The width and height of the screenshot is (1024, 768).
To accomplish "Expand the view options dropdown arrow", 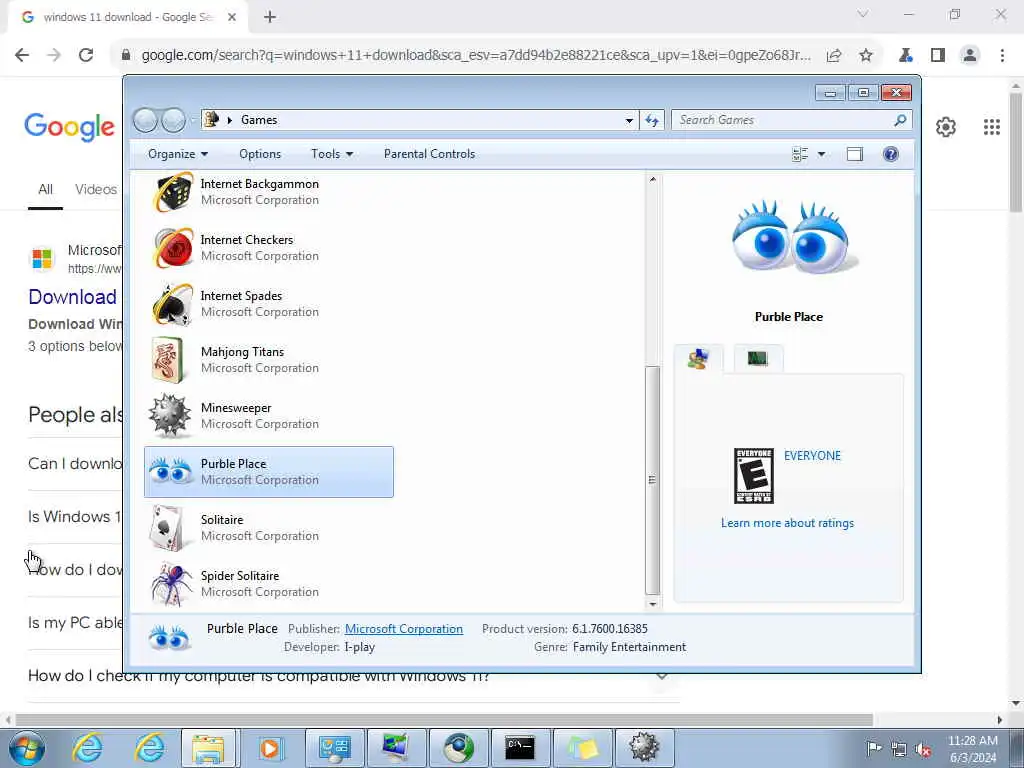I will (822, 154).
